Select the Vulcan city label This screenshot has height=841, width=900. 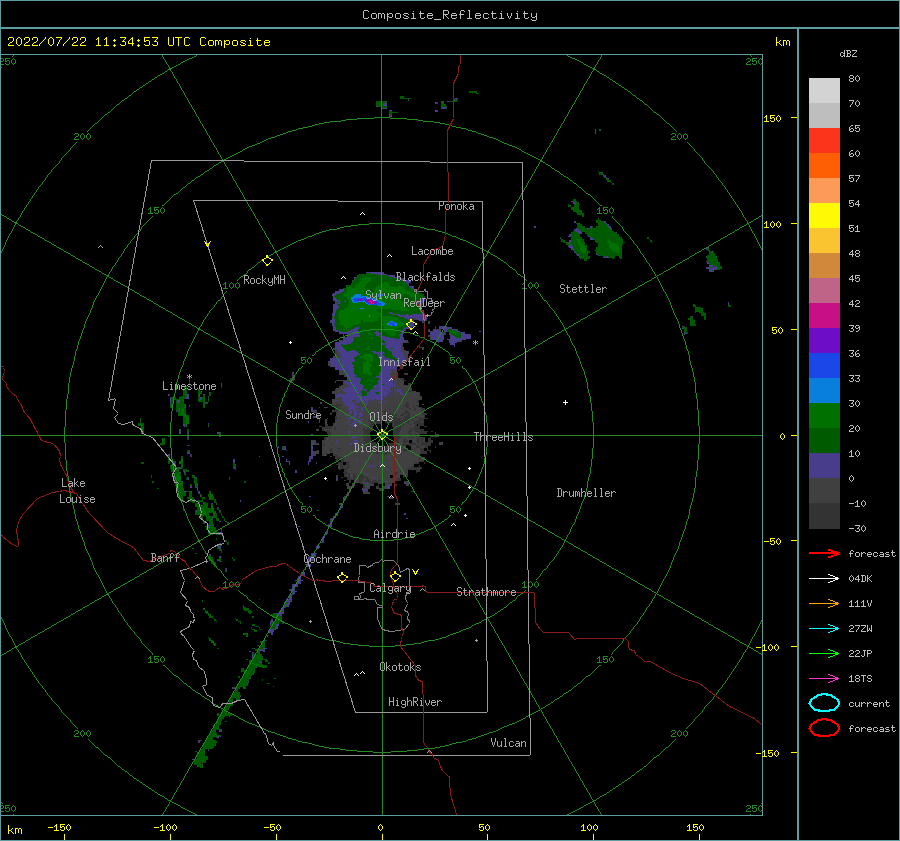pyautogui.click(x=509, y=743)
